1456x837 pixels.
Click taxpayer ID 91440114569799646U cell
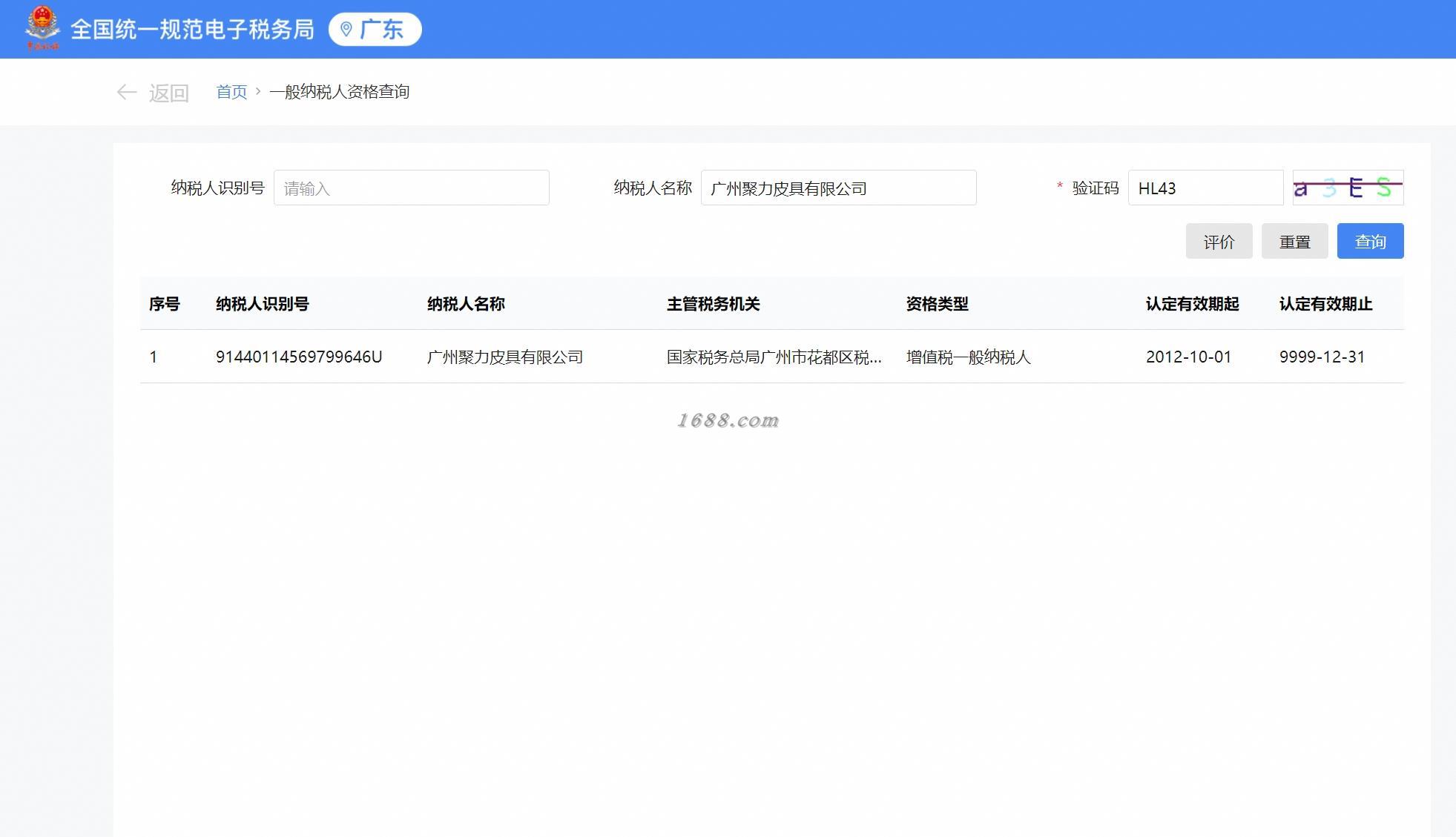[299, 357]
